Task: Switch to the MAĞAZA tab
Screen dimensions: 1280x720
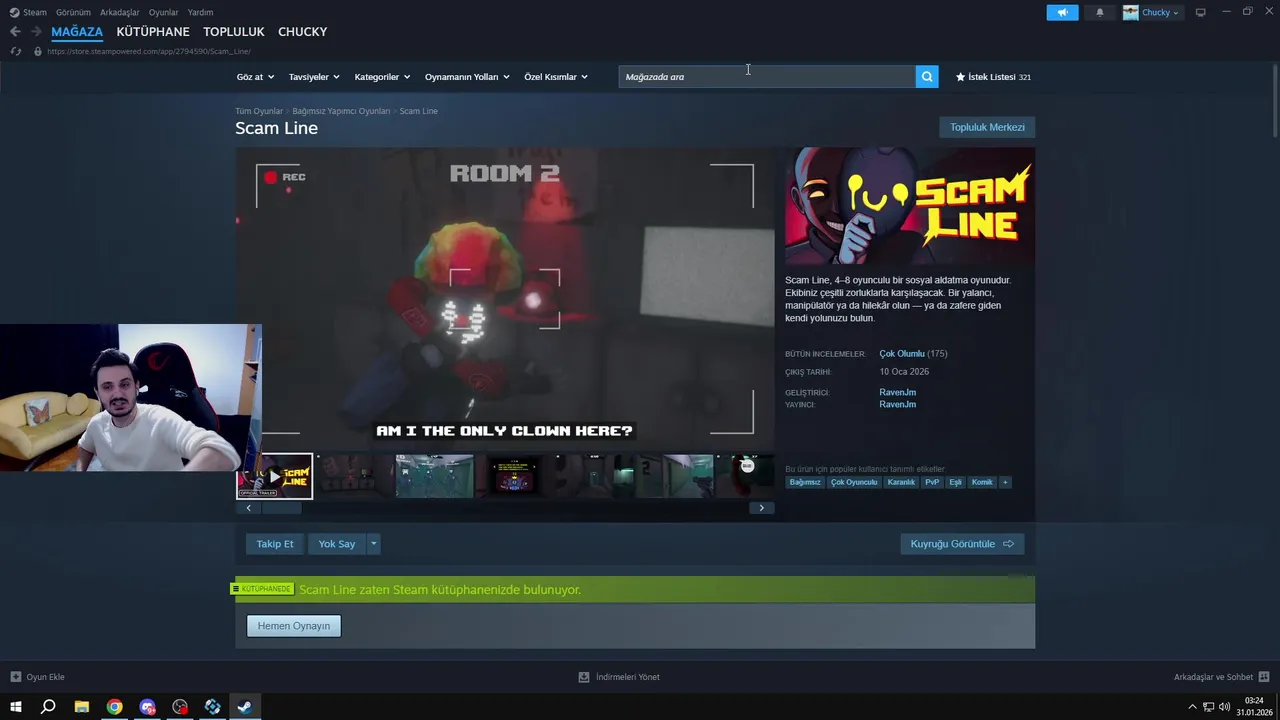Action: tap(77, 32)
